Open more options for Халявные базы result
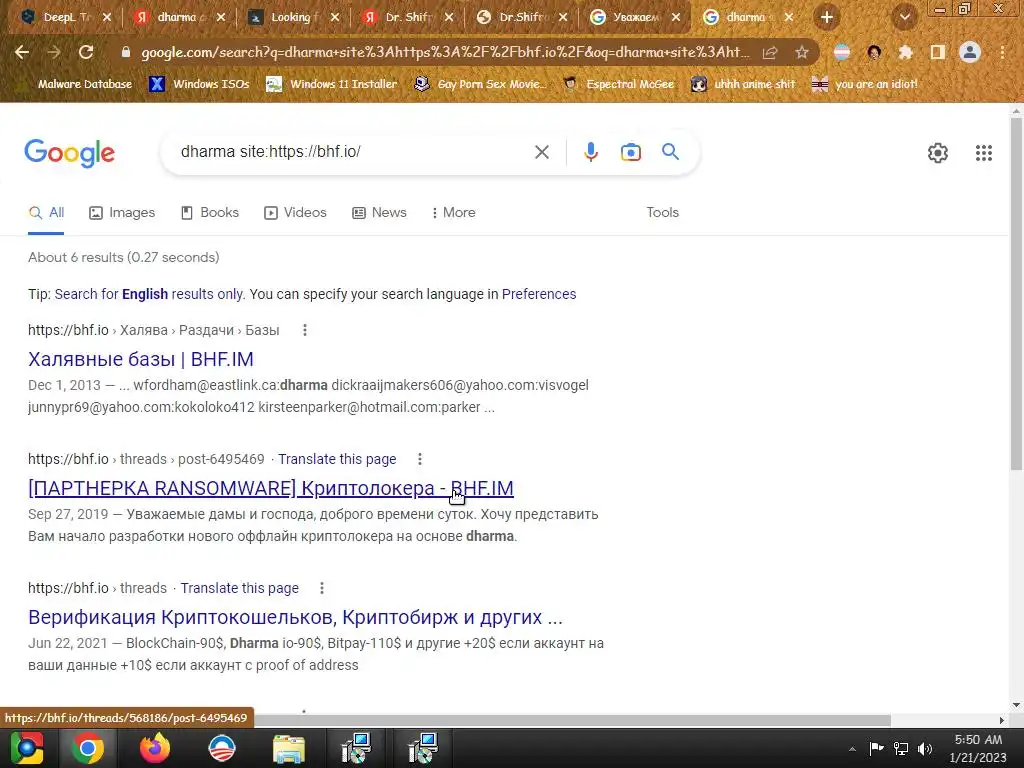 (x=304, y=330)
